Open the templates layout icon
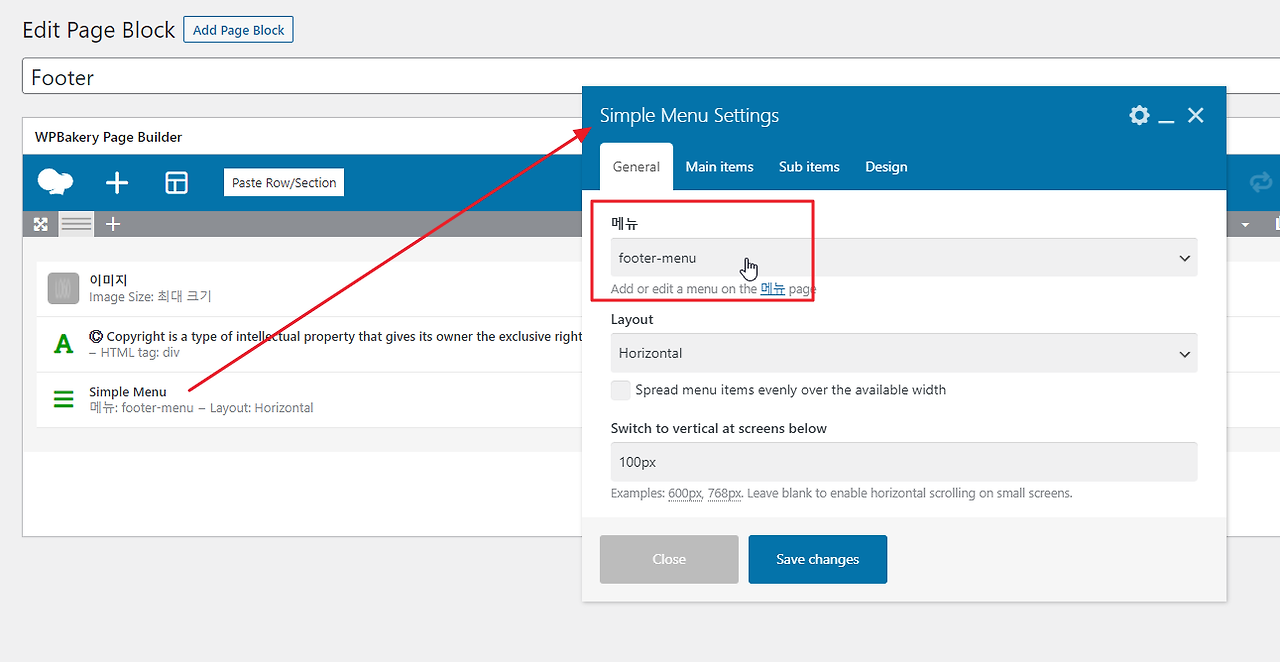This screenshot has height=662, width=1280. pyautogui.click(x=176, y=183)
